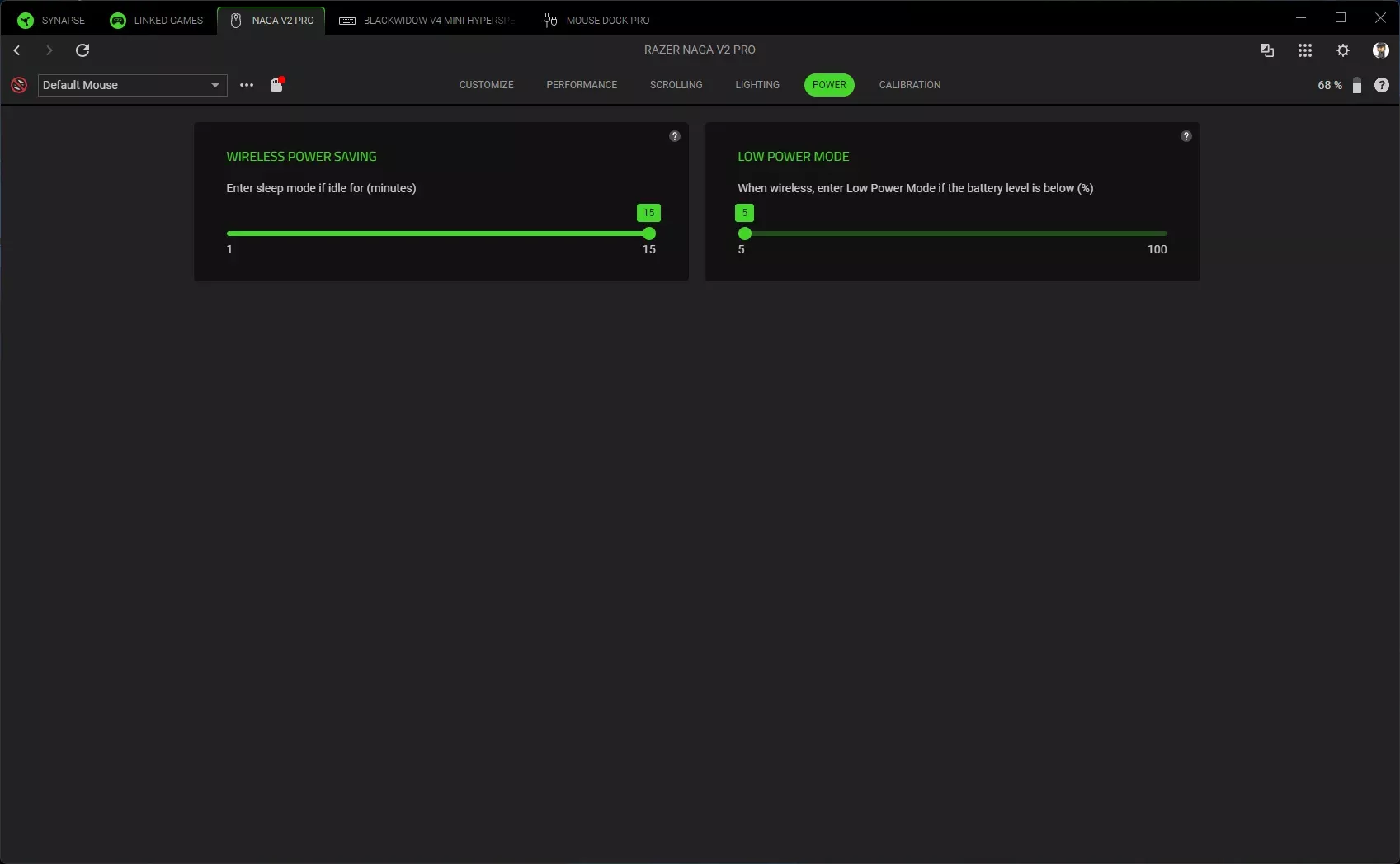
Task: Switch to the Synapse tab
Action: (51, 21)
